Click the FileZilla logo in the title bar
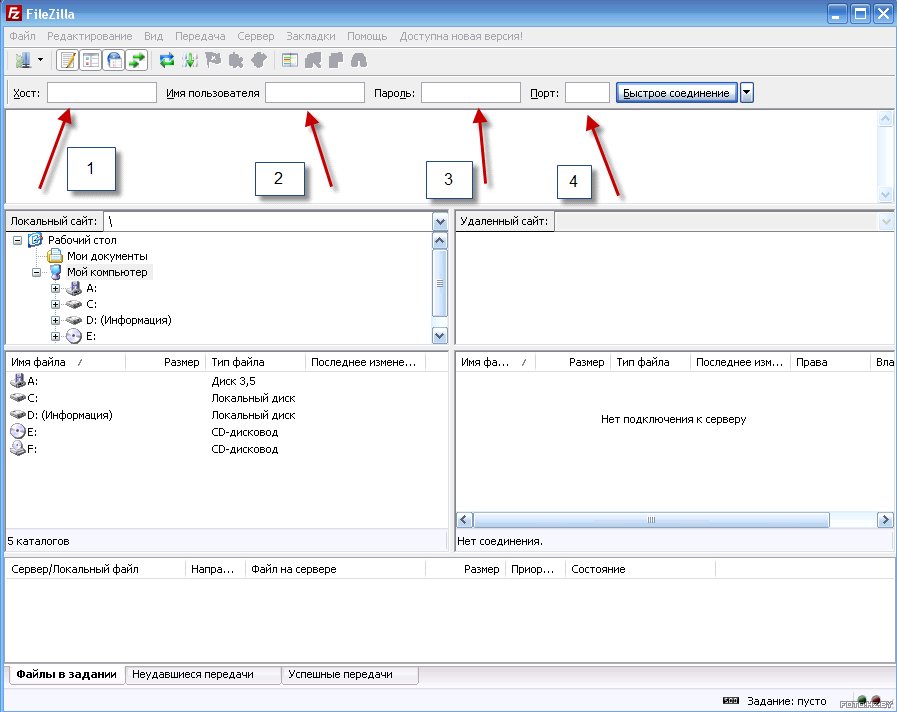Viewport: 897px width, 712px height. (x=14, y=13)
